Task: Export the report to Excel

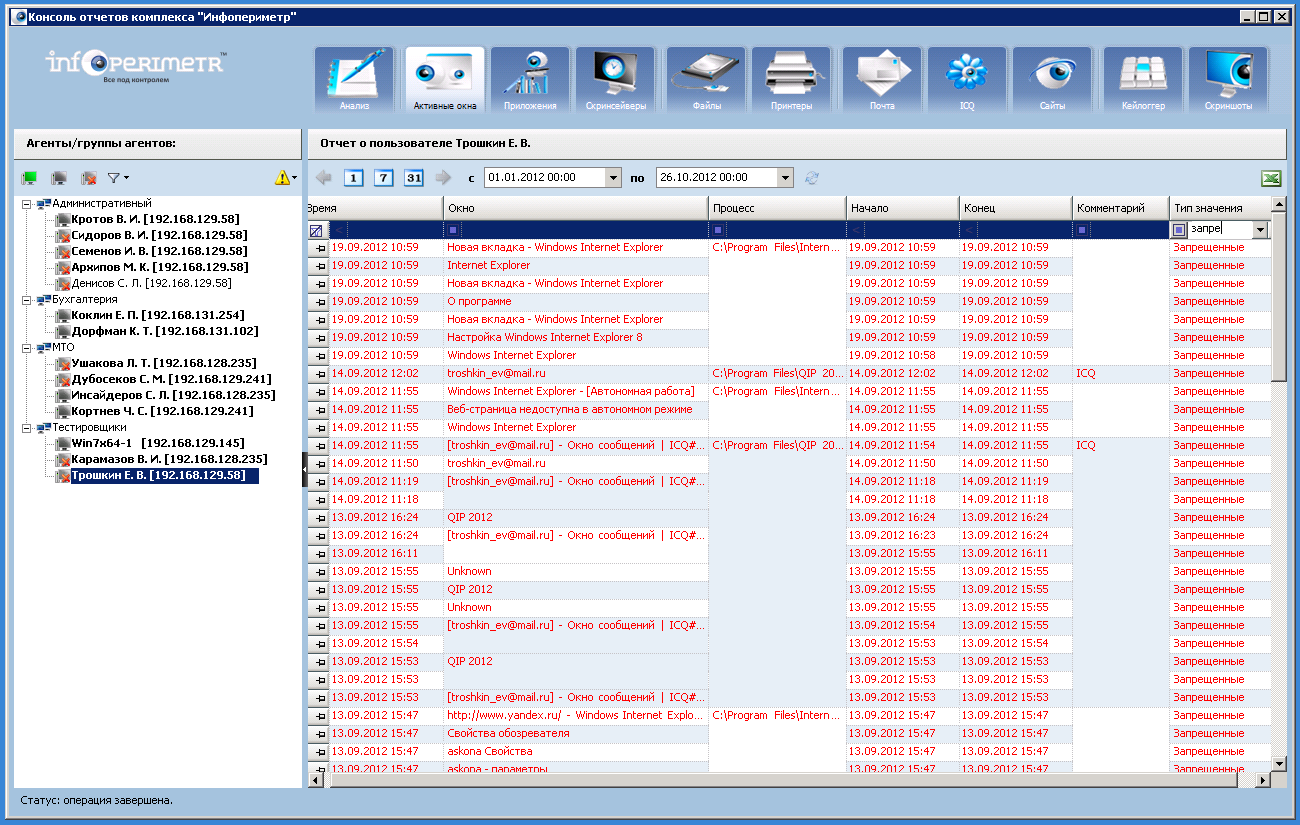Action: (1271, 178)
